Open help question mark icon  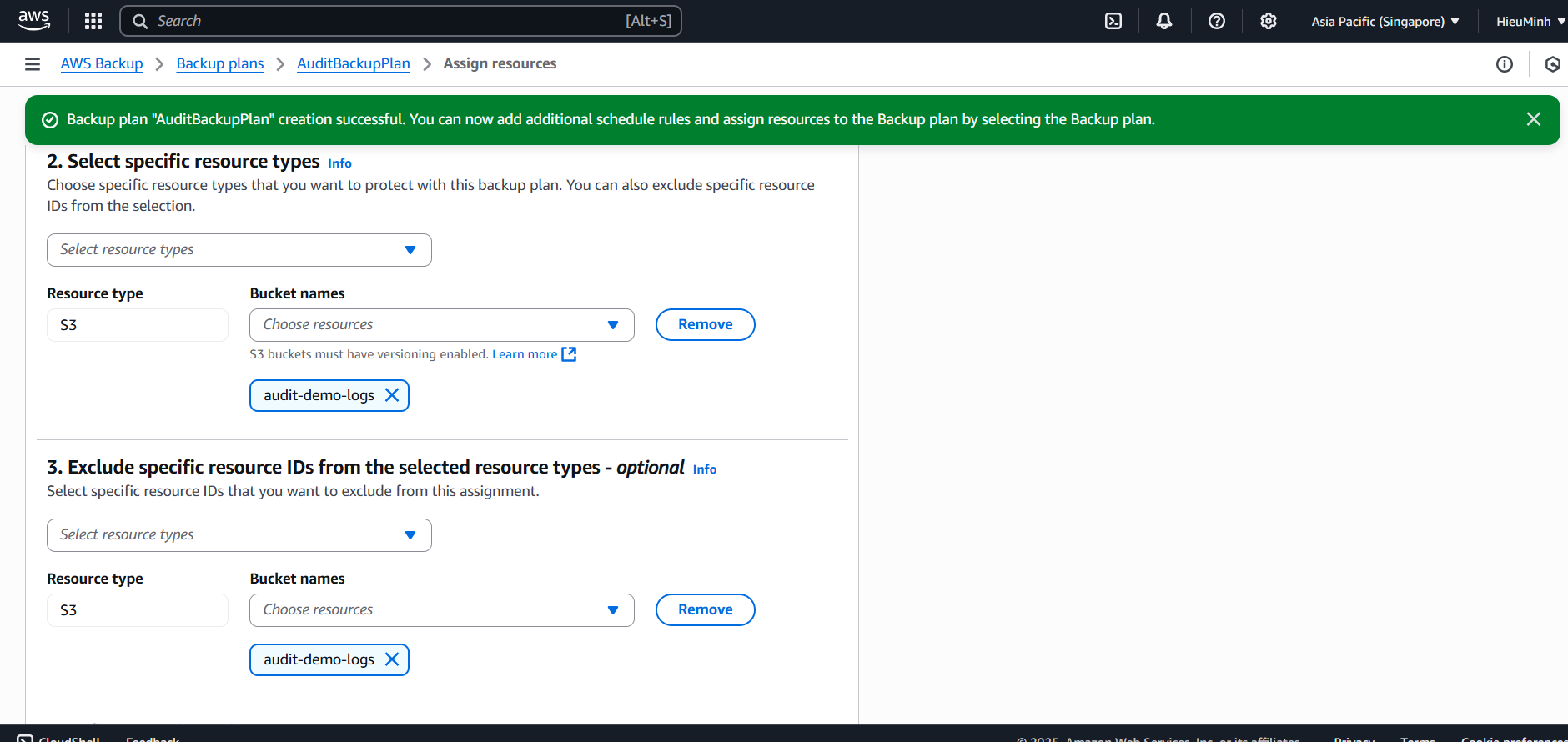pyautogui.click(x=1217, y=21)
